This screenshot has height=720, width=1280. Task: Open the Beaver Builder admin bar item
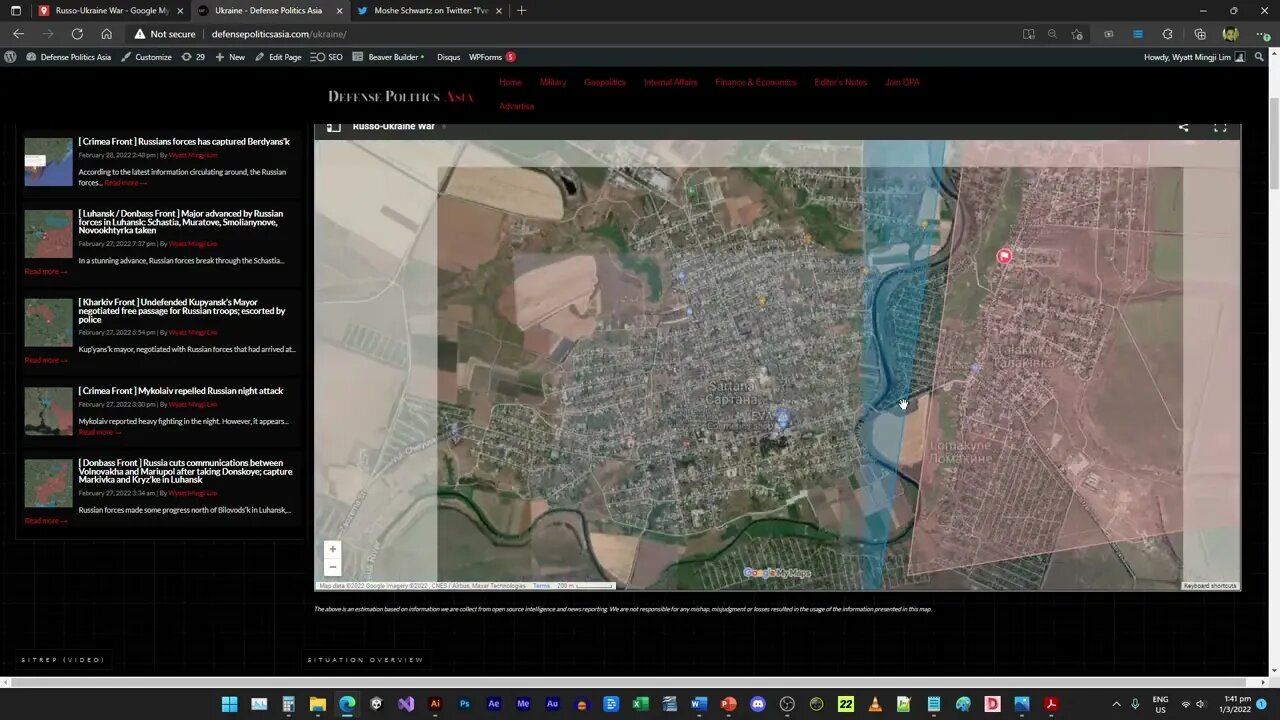click(389, 57)
